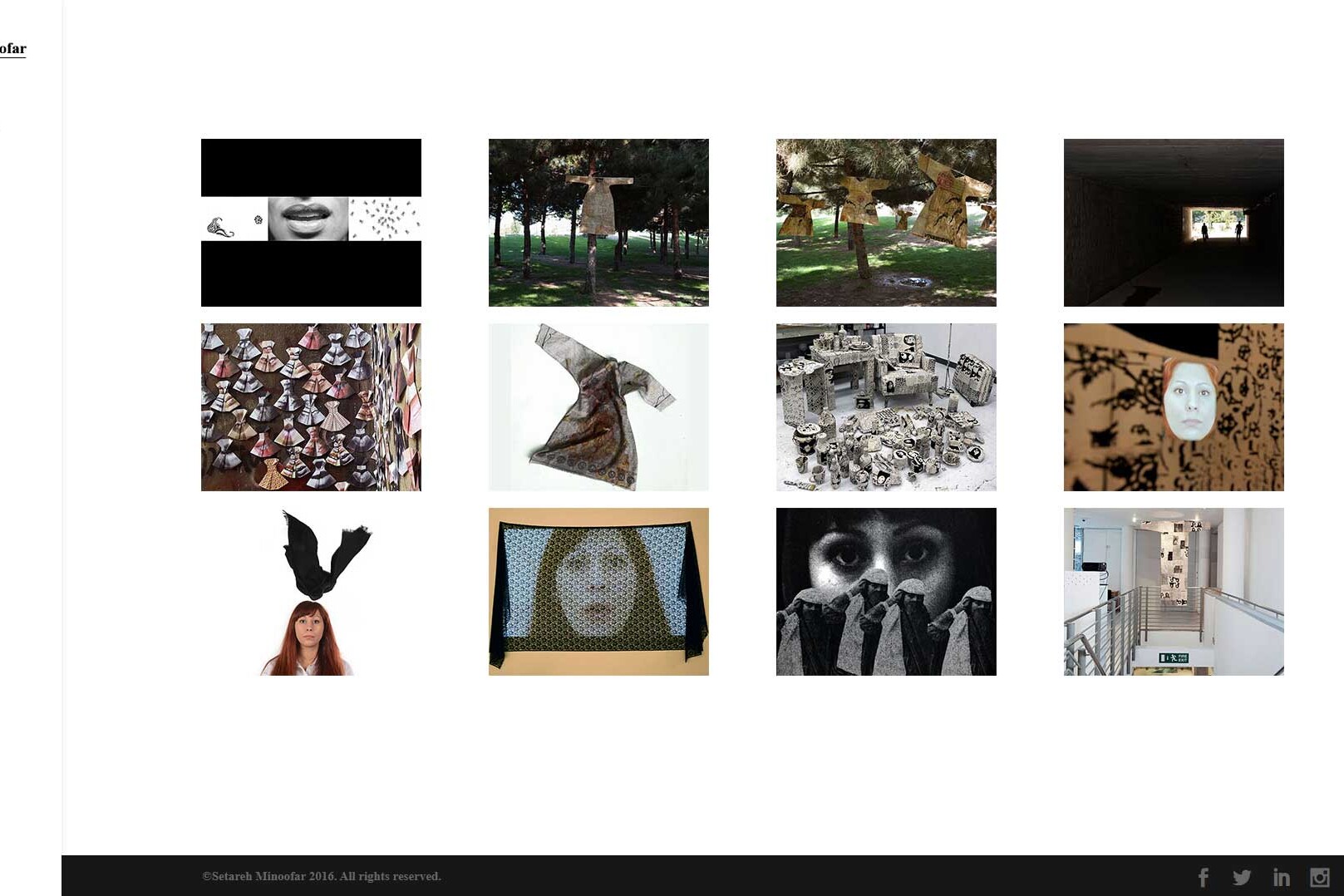1344x896 pixels.
Task: Open the black-and-white eyes collage thumbnail
Action: pos(886,591)
